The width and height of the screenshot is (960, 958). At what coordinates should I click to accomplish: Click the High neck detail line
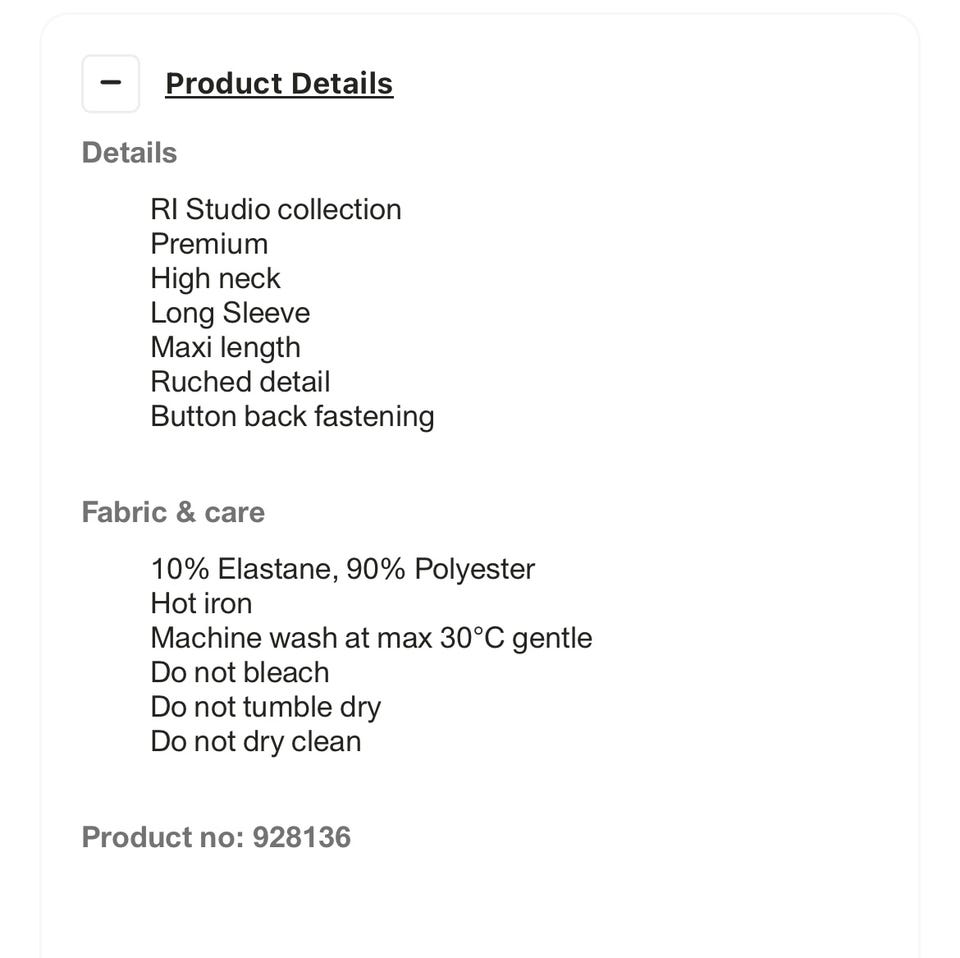[x=215, y=278]
